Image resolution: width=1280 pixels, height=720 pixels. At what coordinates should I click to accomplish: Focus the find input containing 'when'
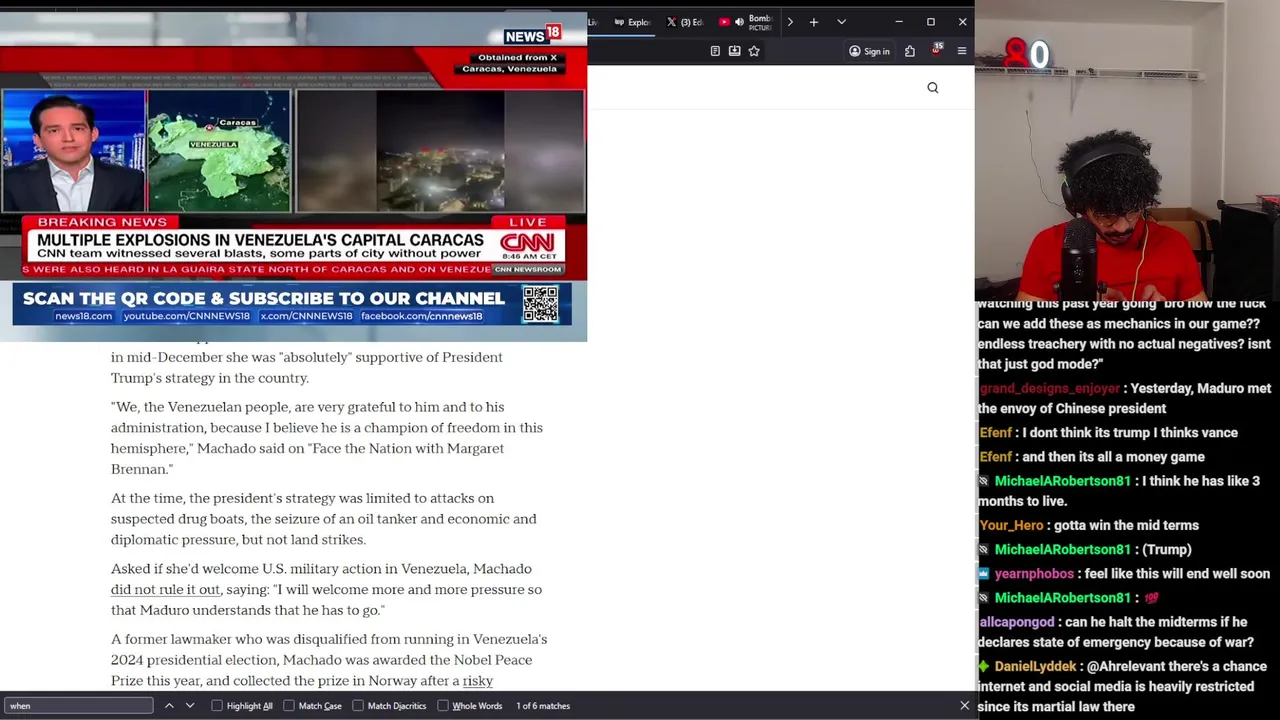tap(79, 706)
